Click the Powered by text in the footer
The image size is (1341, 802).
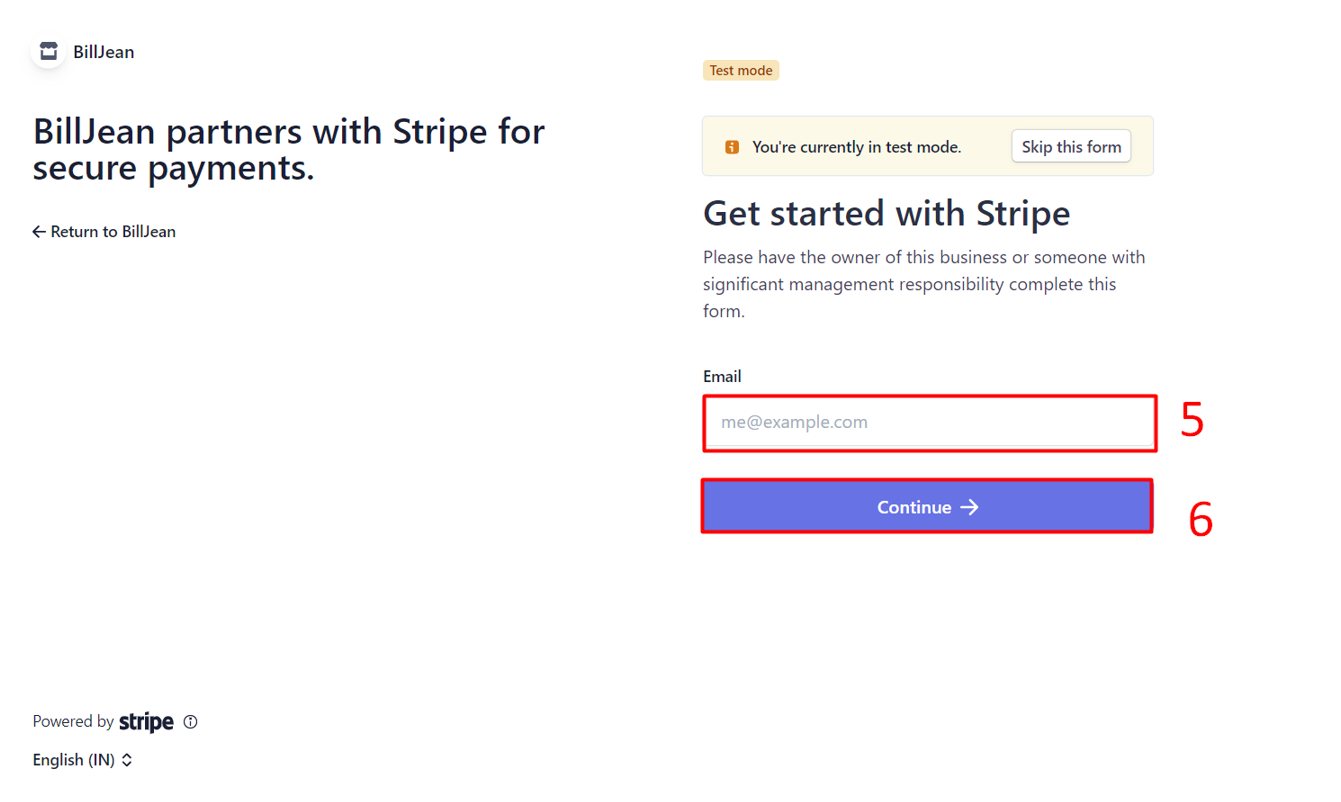[73, 722]
